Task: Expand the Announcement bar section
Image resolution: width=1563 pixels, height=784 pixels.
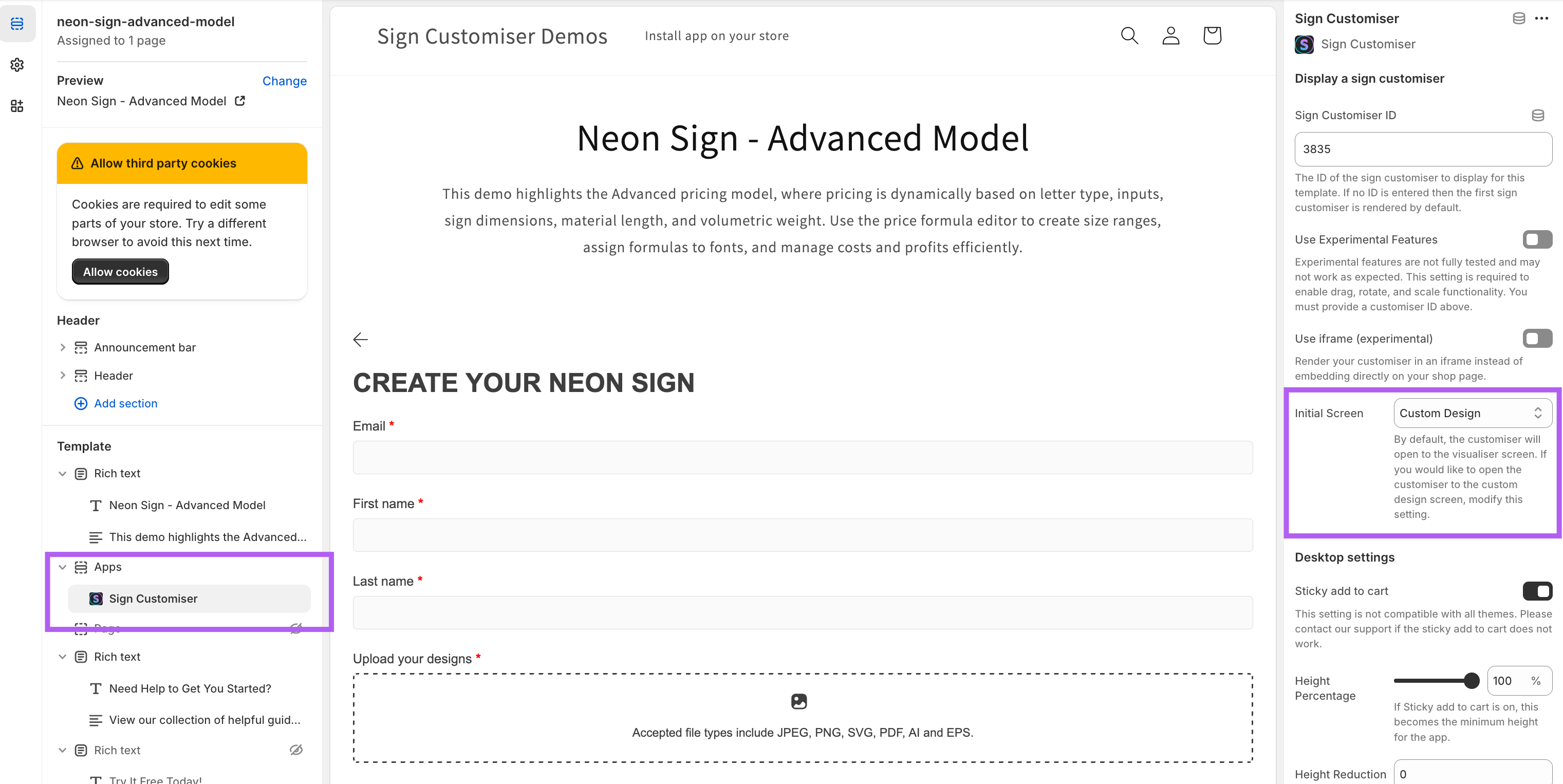Action: click(x=63, y=347)
